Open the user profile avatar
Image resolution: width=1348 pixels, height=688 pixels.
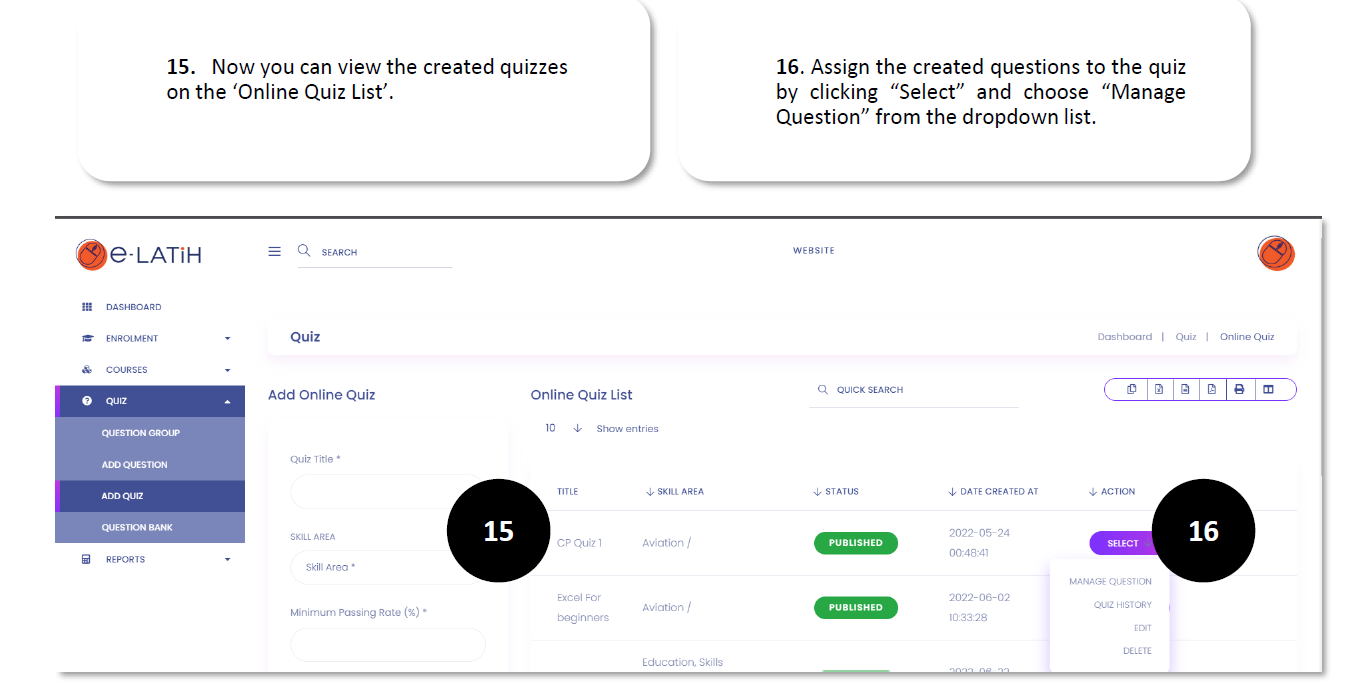coord(1276,253)
